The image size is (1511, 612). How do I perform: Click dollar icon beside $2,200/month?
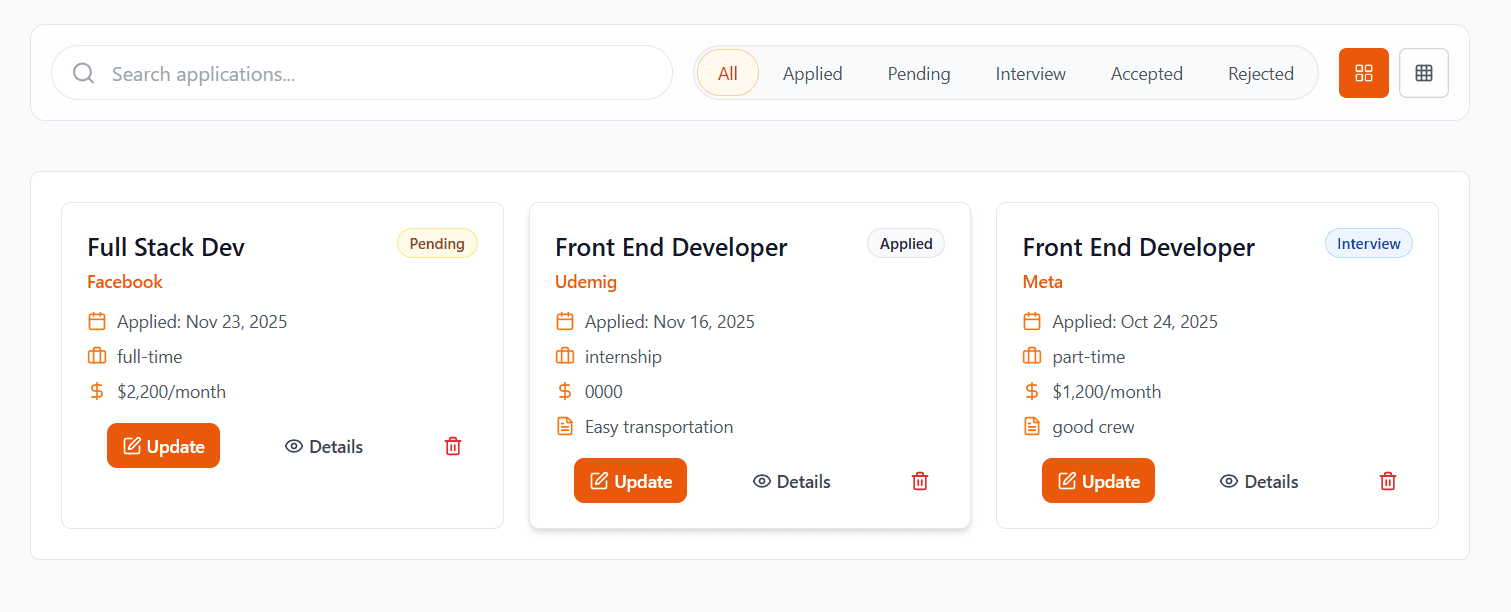click(97, 391)
